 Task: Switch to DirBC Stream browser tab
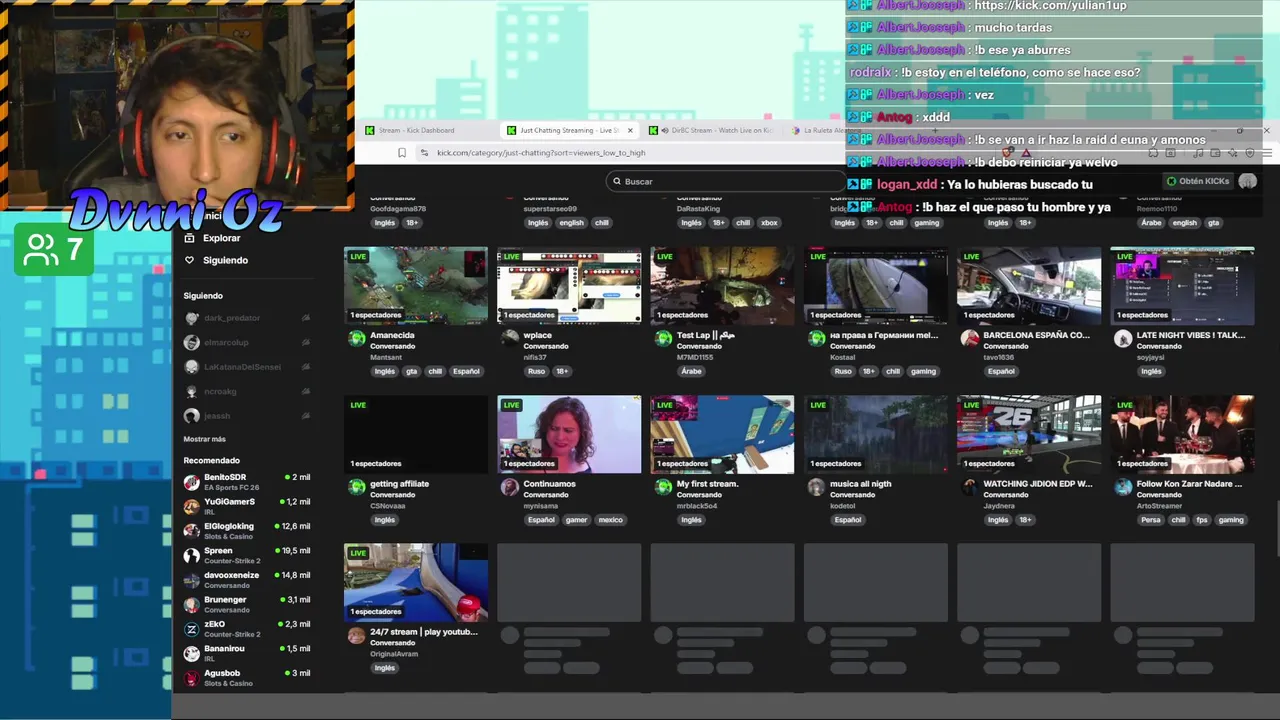tap(710, 130)
